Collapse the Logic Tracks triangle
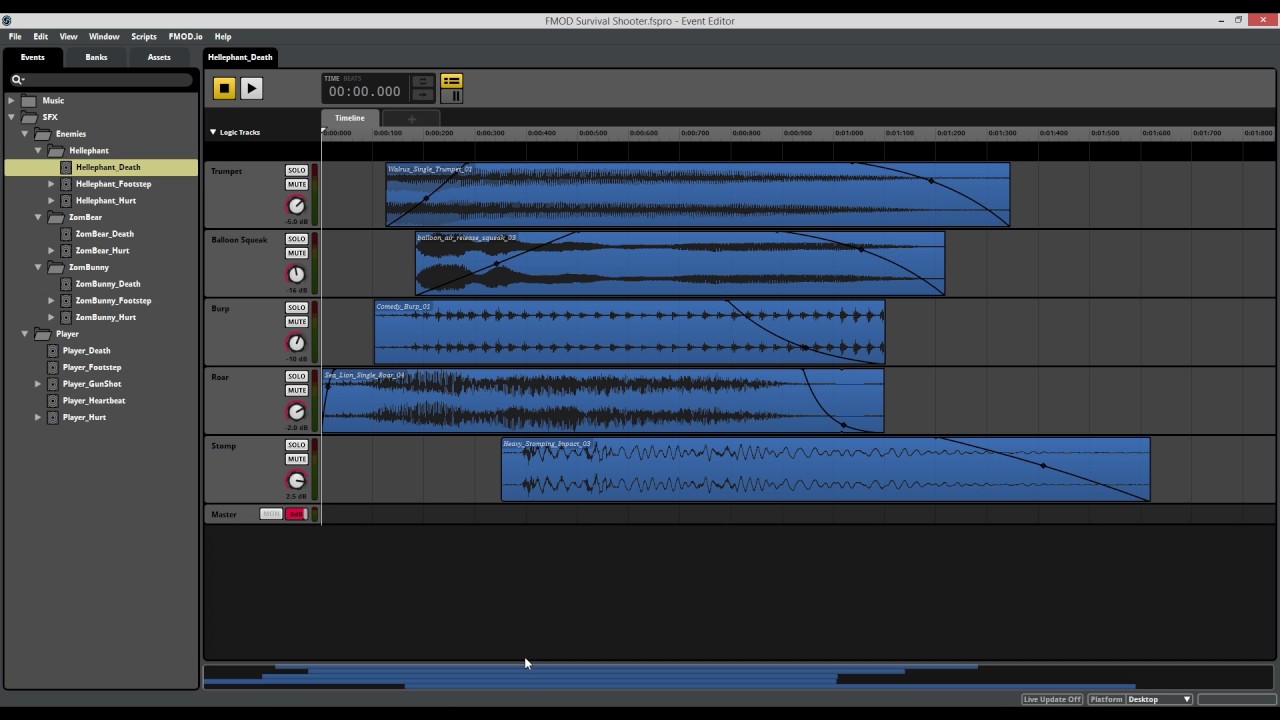The height and width of the screenshot is (720, 1280). [213, 132]
